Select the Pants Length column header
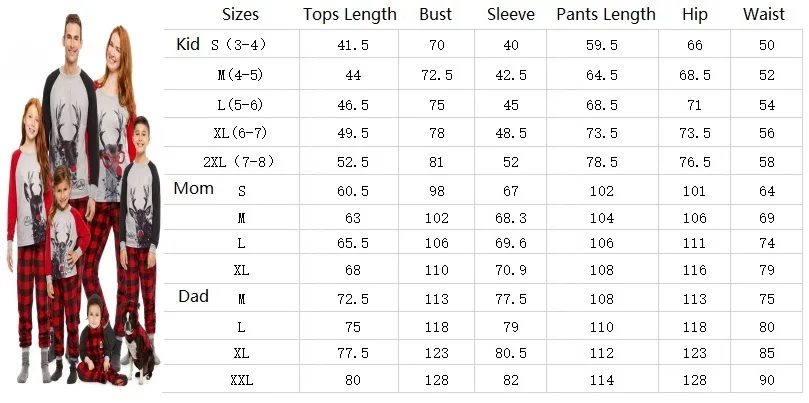809x403 pixels. point(606,14)
